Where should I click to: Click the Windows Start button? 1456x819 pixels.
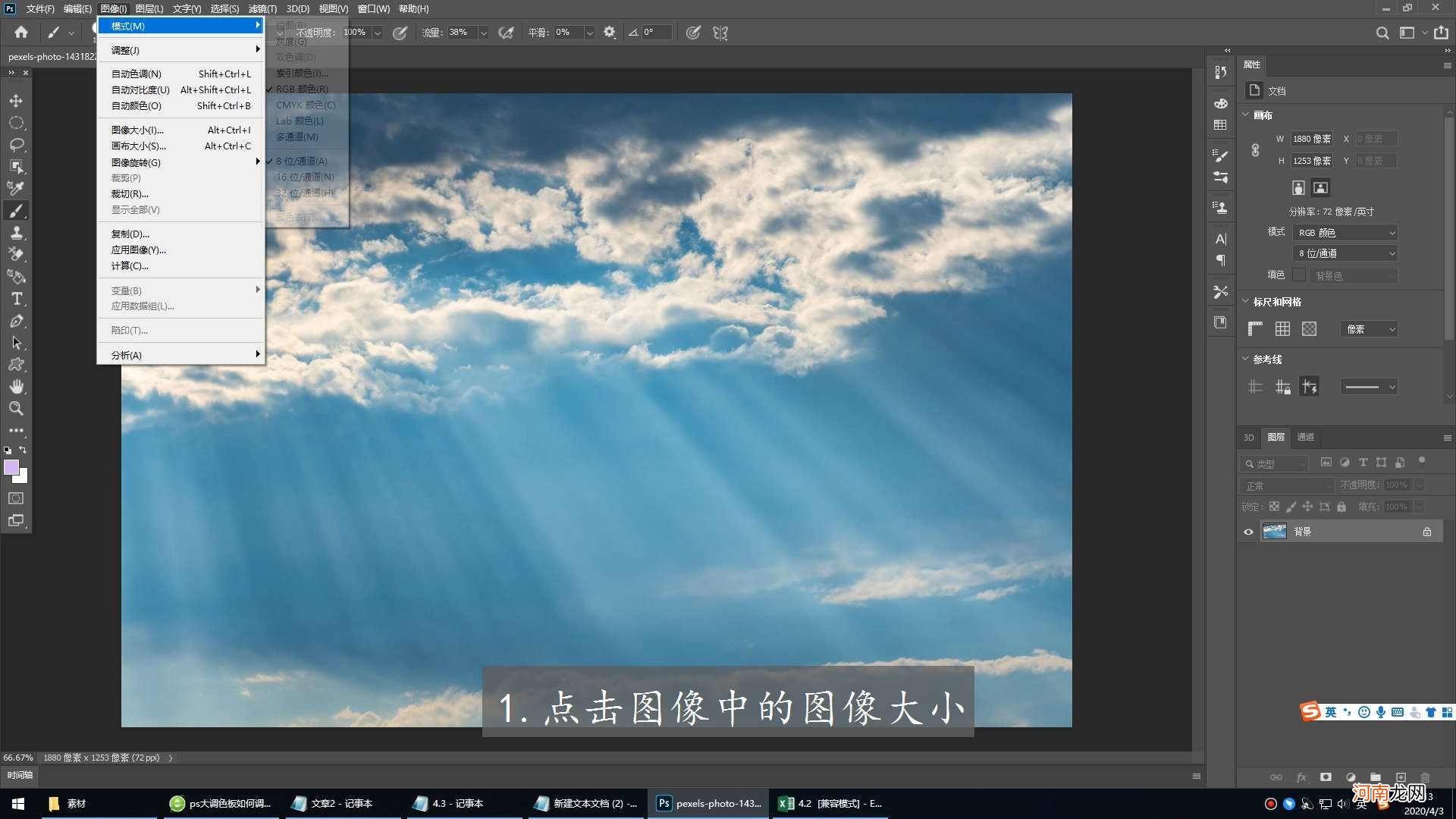click(x=18, y=803)
